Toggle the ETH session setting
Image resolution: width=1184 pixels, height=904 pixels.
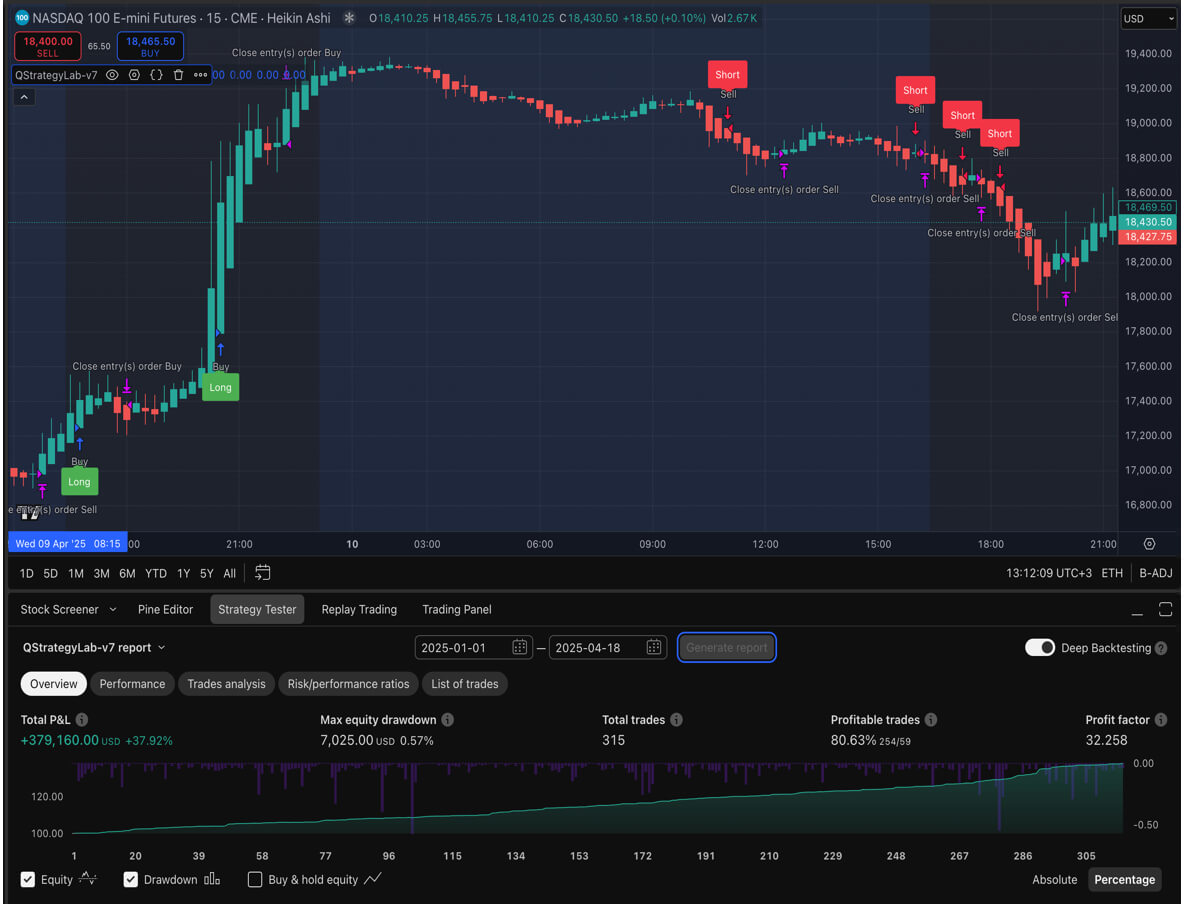pos(1112,573)
